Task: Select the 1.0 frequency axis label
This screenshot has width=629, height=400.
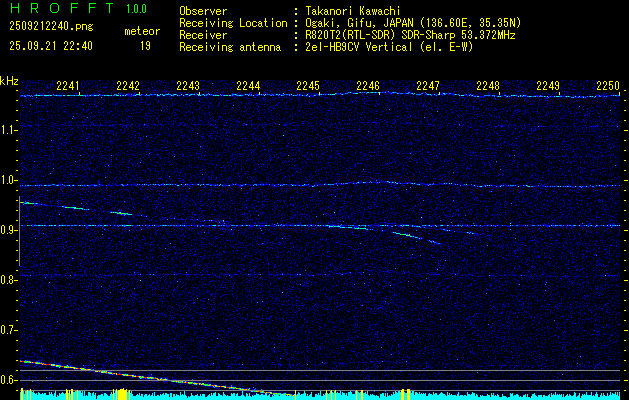Action: tap(9, 180)
